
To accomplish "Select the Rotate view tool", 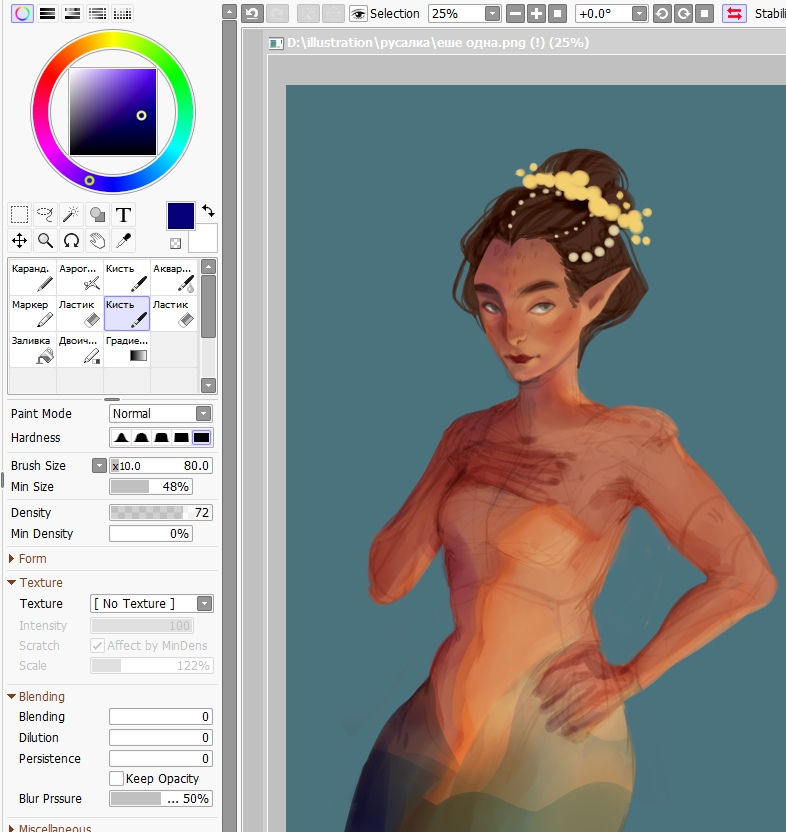I will click(71, 241).
